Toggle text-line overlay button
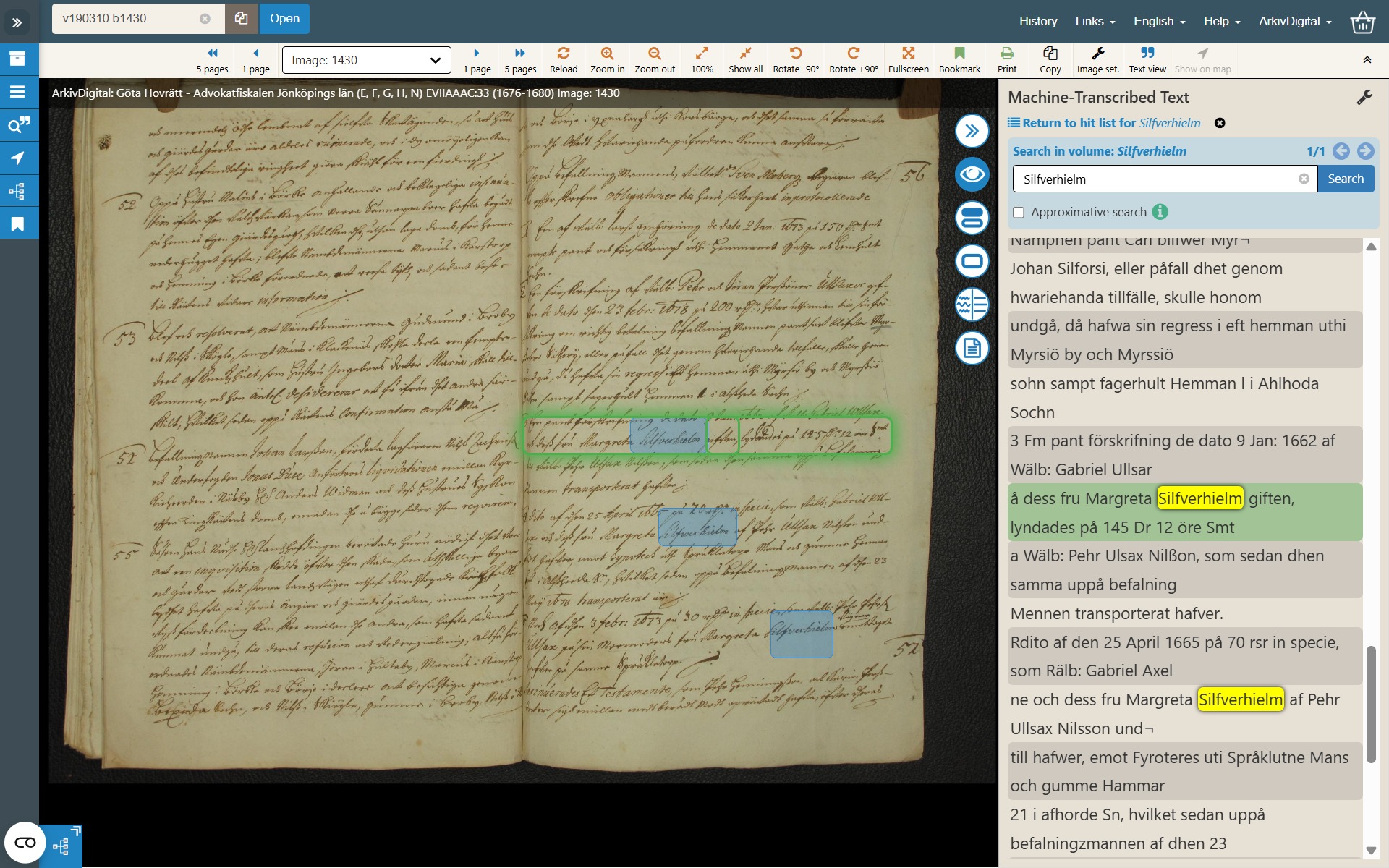 (x=972, y=305)
